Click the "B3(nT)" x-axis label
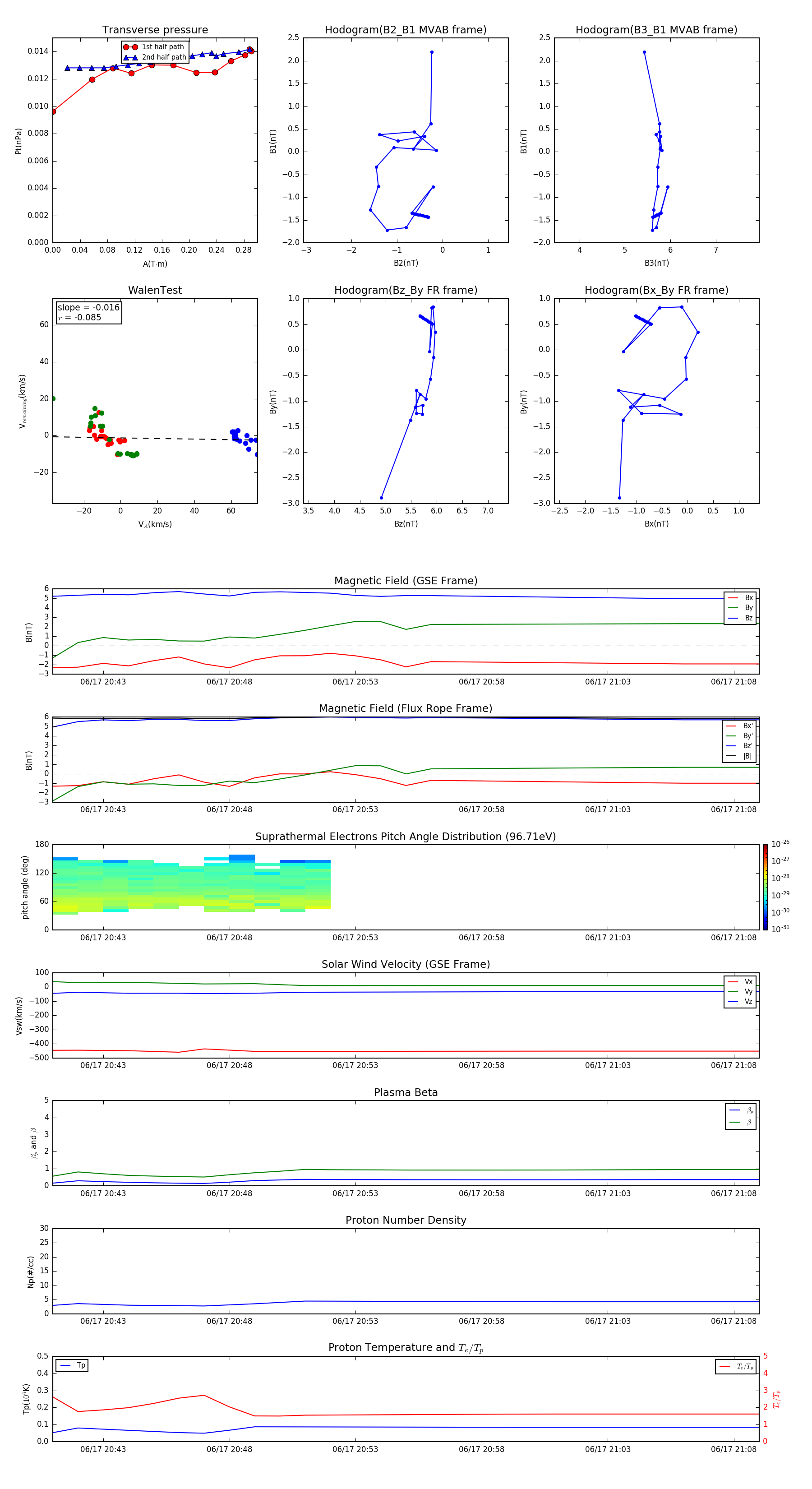812x1489 pixels. click(656, 263)
